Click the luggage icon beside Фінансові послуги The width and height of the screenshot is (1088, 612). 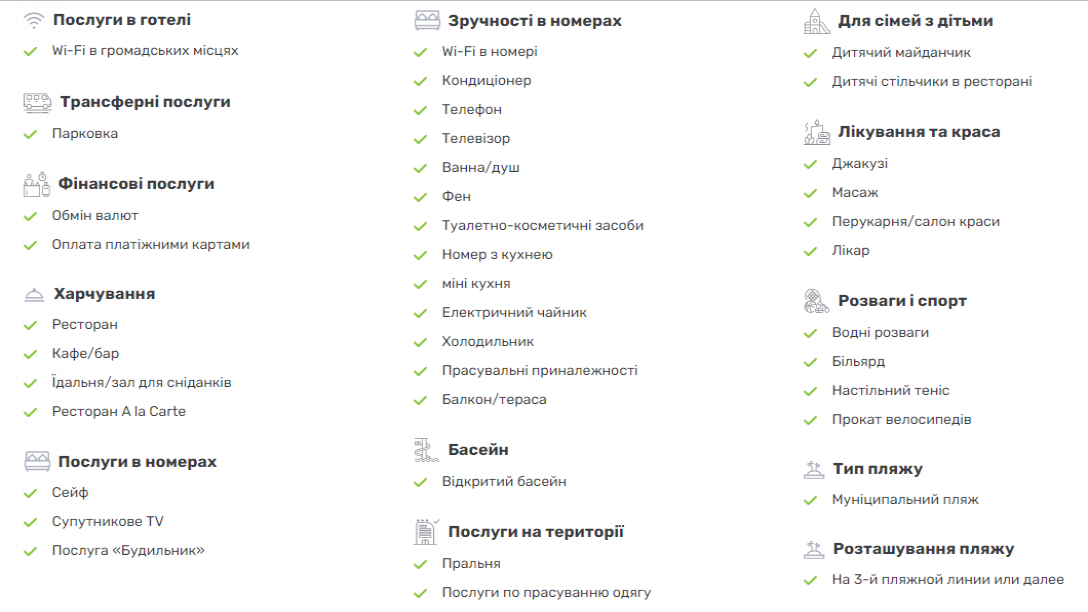36,185
